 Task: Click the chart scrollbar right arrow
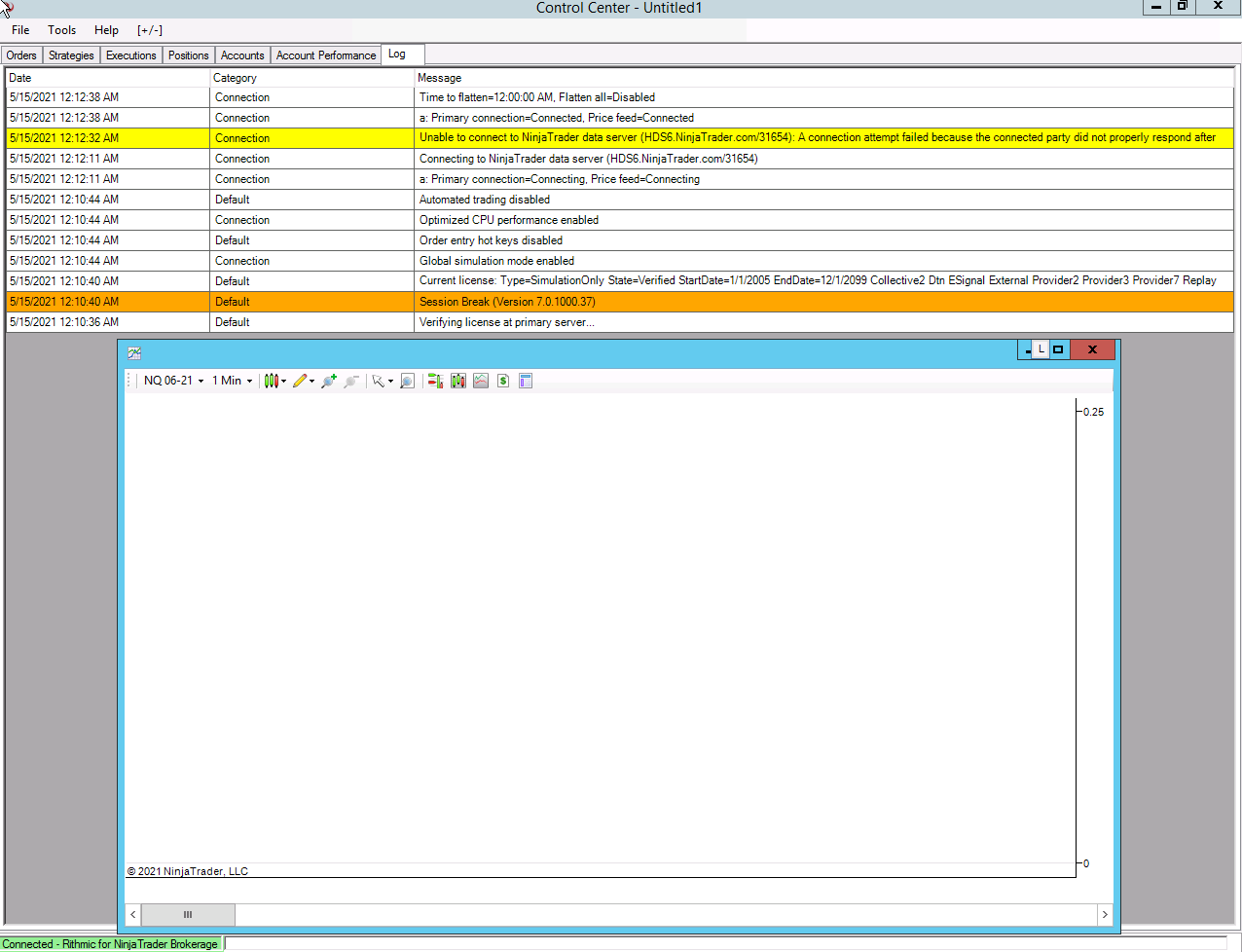1104,915
